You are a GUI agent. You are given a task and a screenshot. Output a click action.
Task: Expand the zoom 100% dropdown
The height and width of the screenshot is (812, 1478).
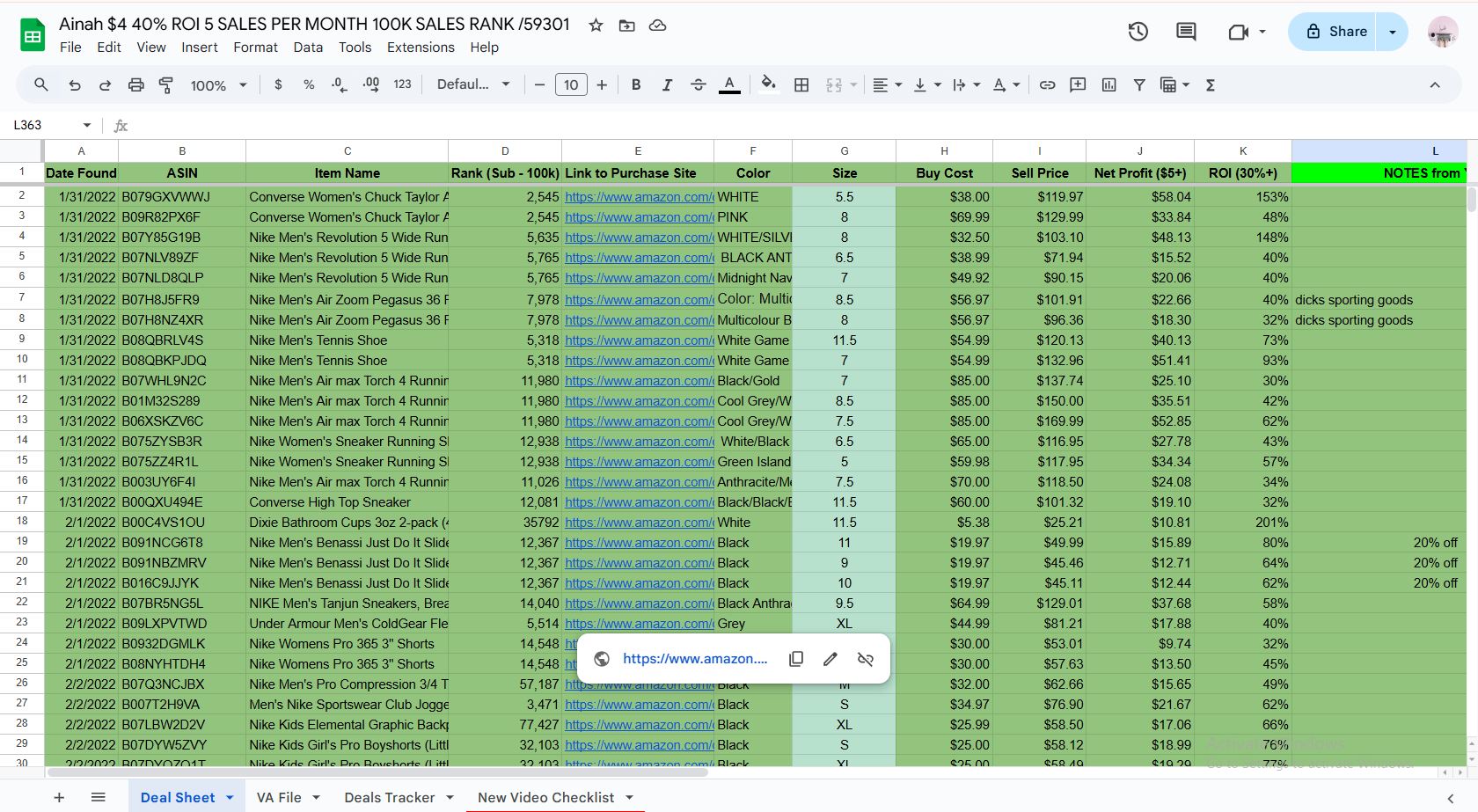pyautogui.click(x=219, y=85)
